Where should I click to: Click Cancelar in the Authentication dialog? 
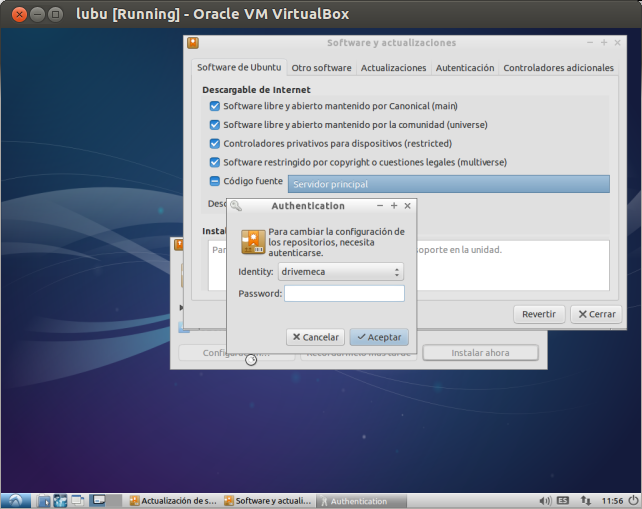click(x=315, y=337)
